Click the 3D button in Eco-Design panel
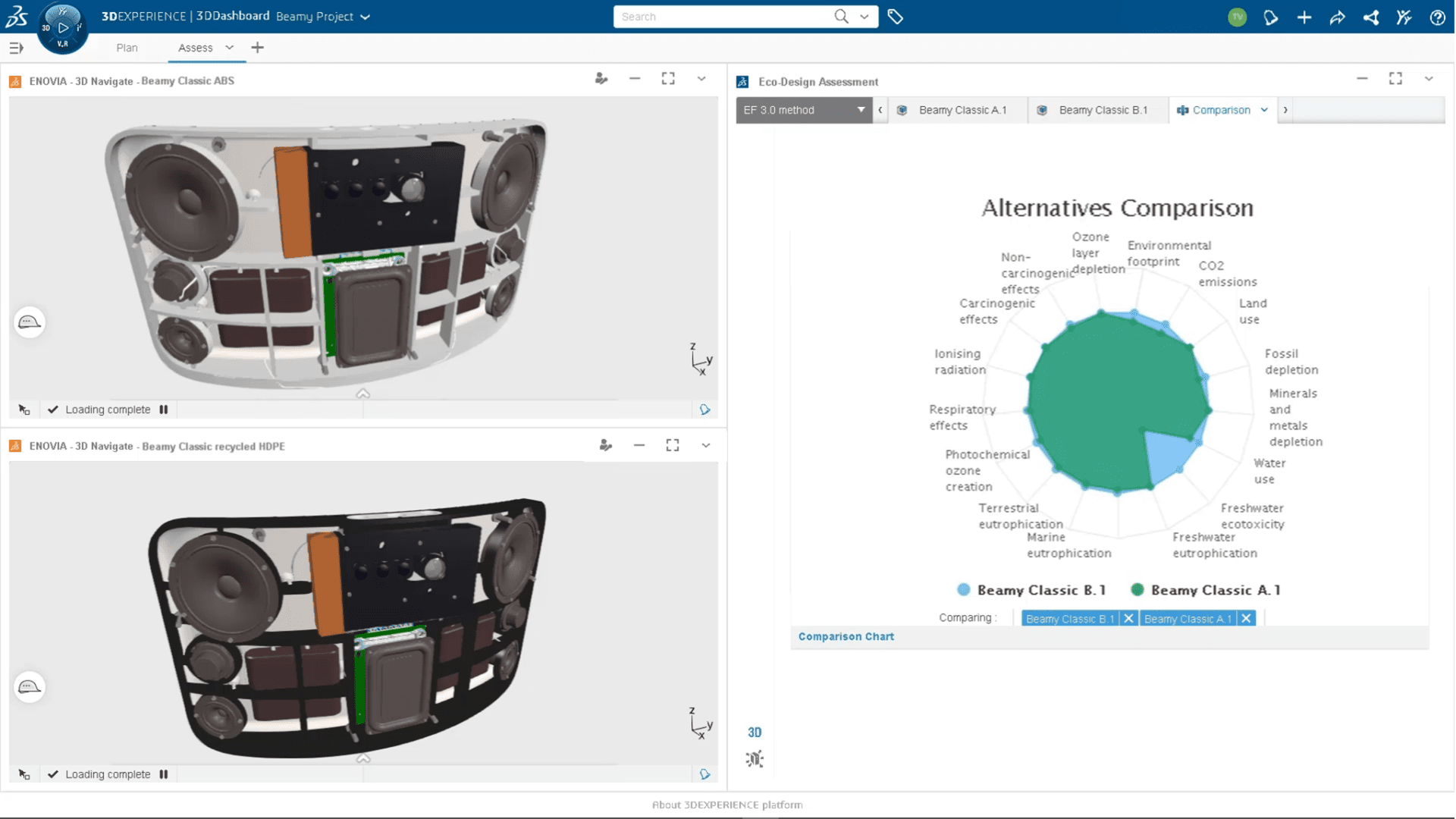1456x819 pixels. (755, 733)
